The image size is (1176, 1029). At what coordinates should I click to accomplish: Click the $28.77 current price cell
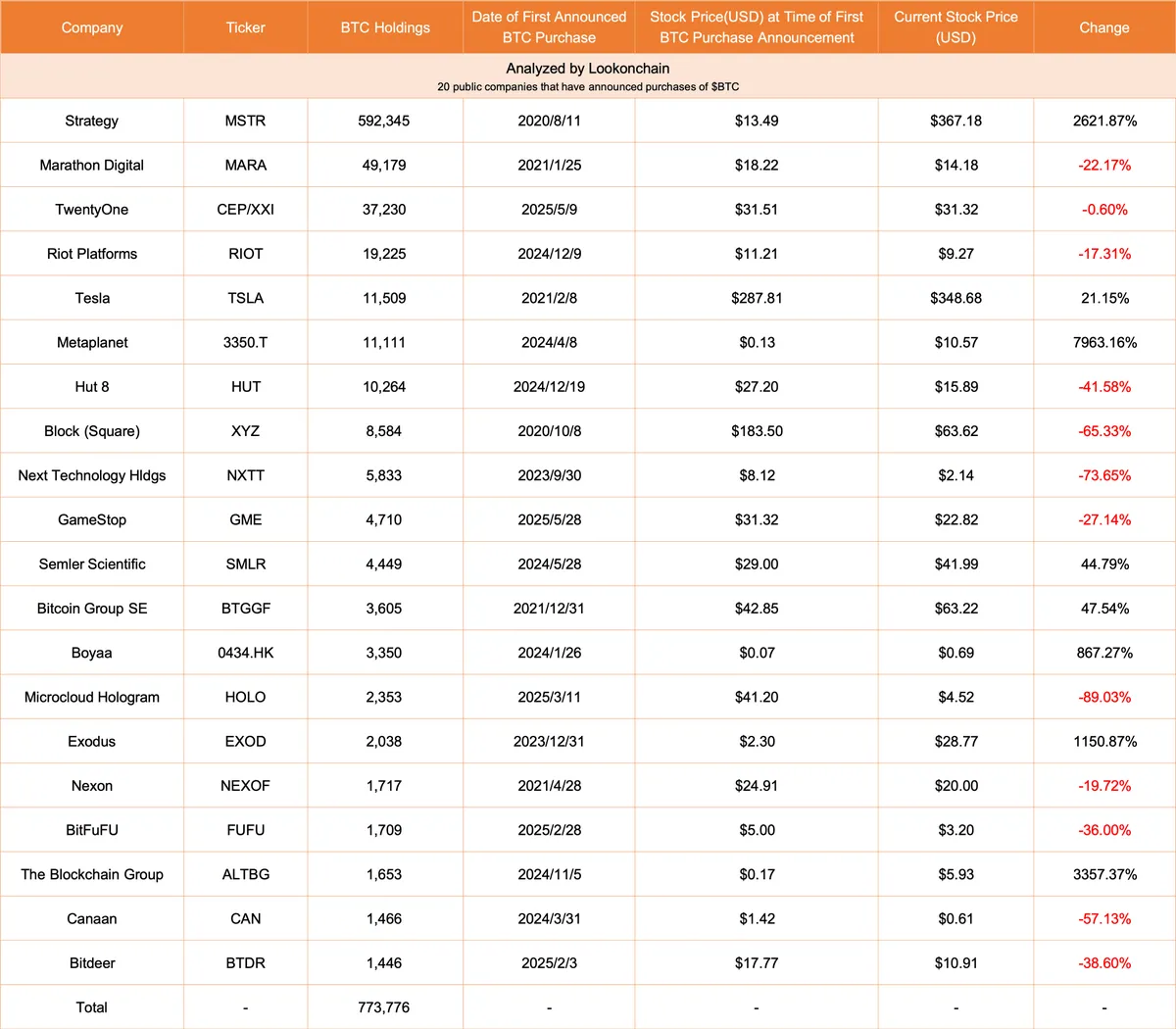click(955, 742)
